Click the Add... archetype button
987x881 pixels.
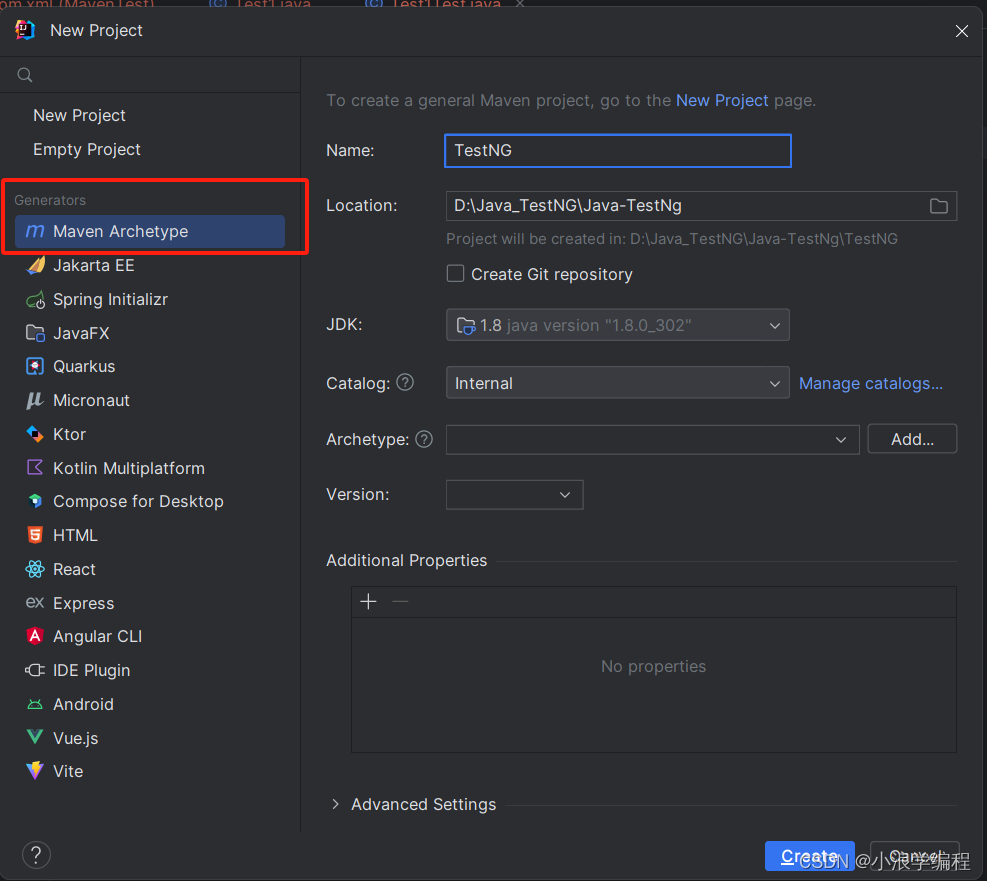(912, 439)
